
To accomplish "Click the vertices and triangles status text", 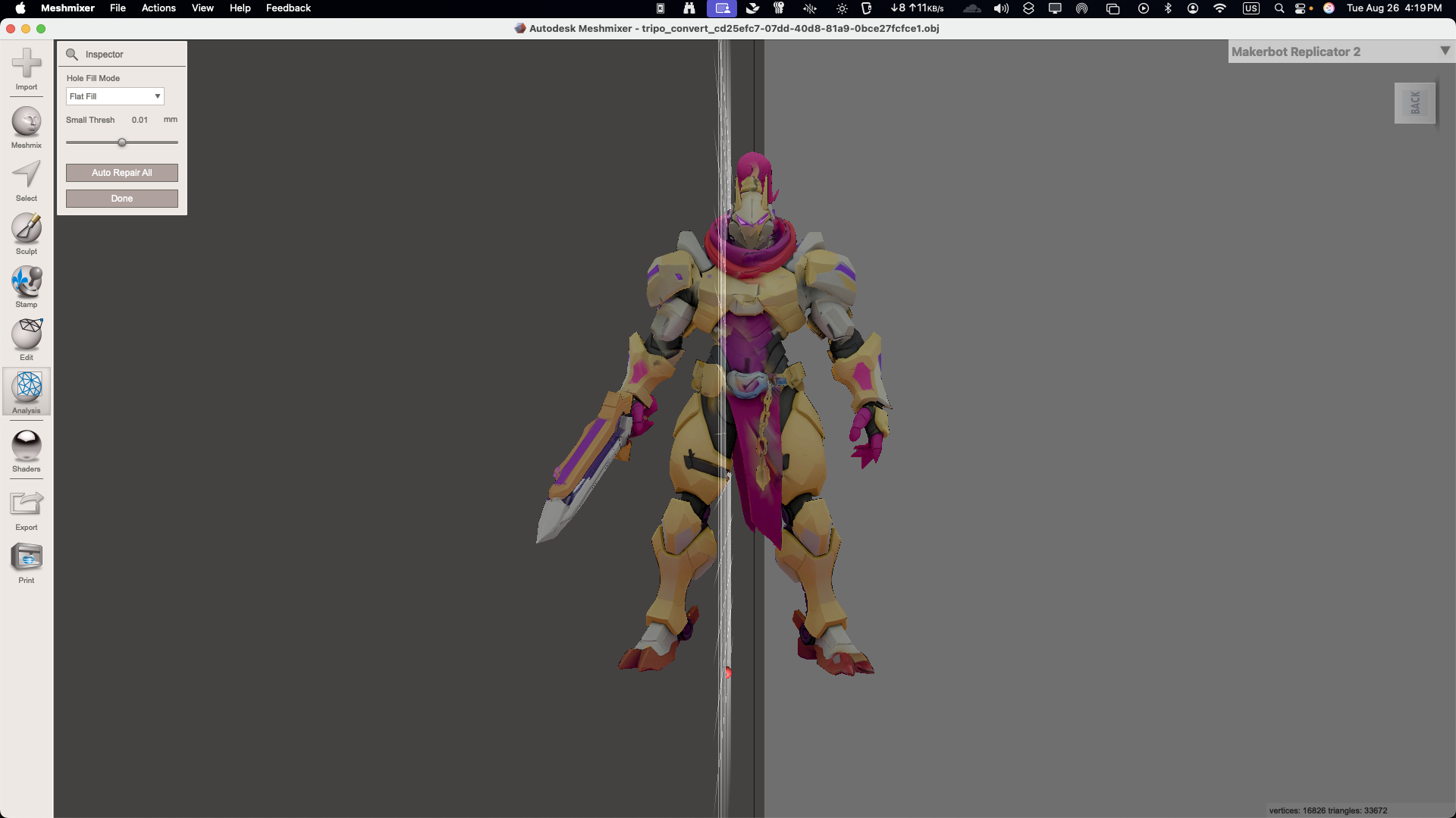I will click(1328, 810).
